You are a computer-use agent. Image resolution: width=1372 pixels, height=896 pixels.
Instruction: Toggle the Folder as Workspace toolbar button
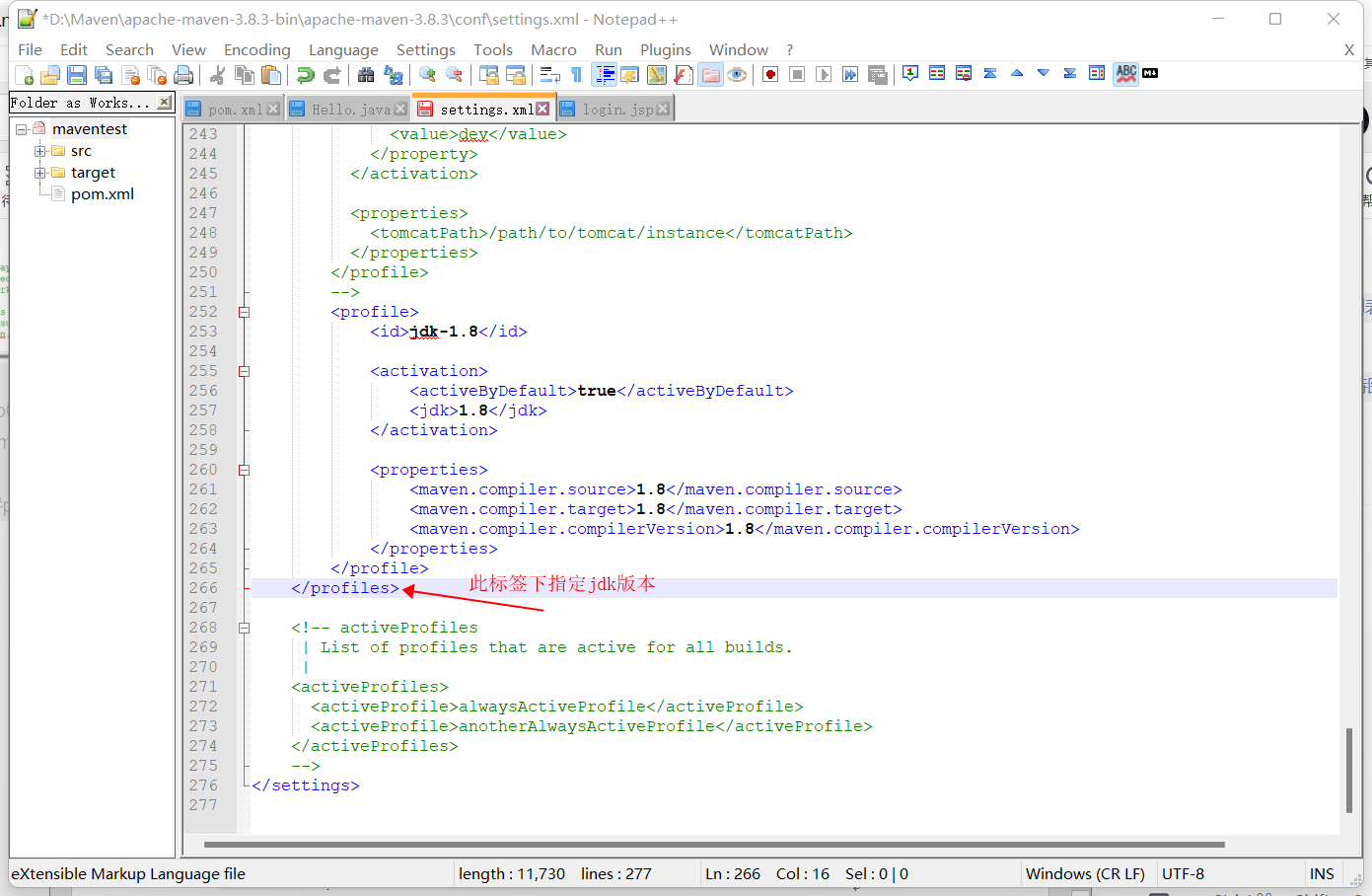710,75
